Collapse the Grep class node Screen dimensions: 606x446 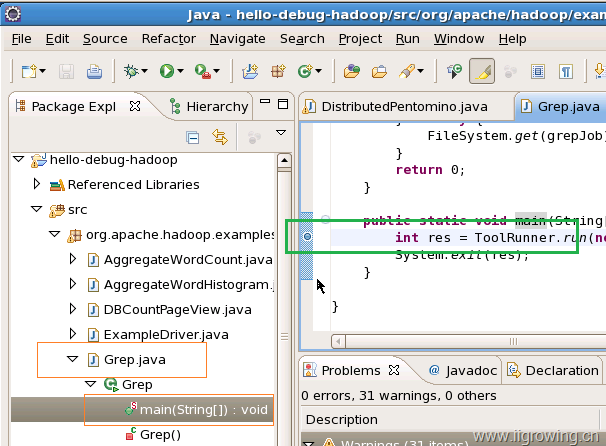coord(90,384)
